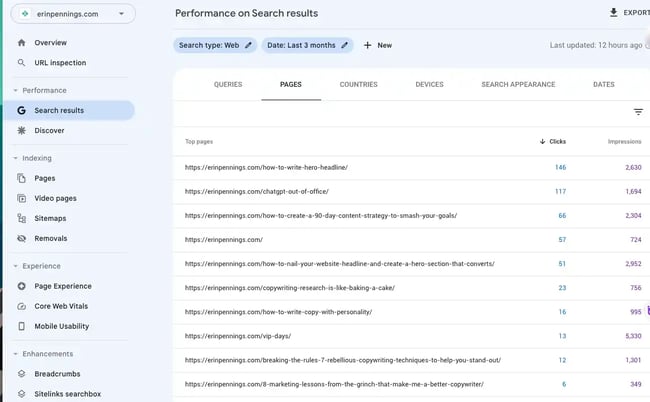Click the Discover asterisk icon
650x402 pixels.
[22, 131]
